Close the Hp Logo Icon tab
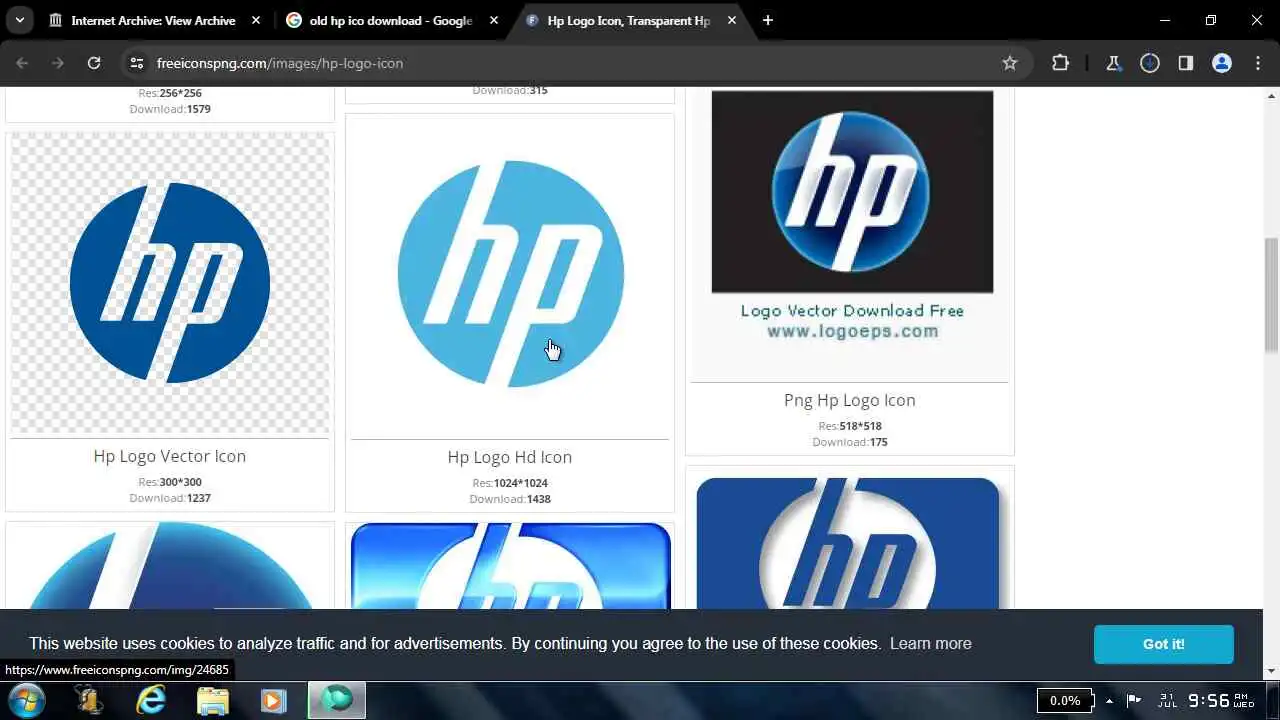The width and height of the screenshot is (1280, 720). click(732, 20)
